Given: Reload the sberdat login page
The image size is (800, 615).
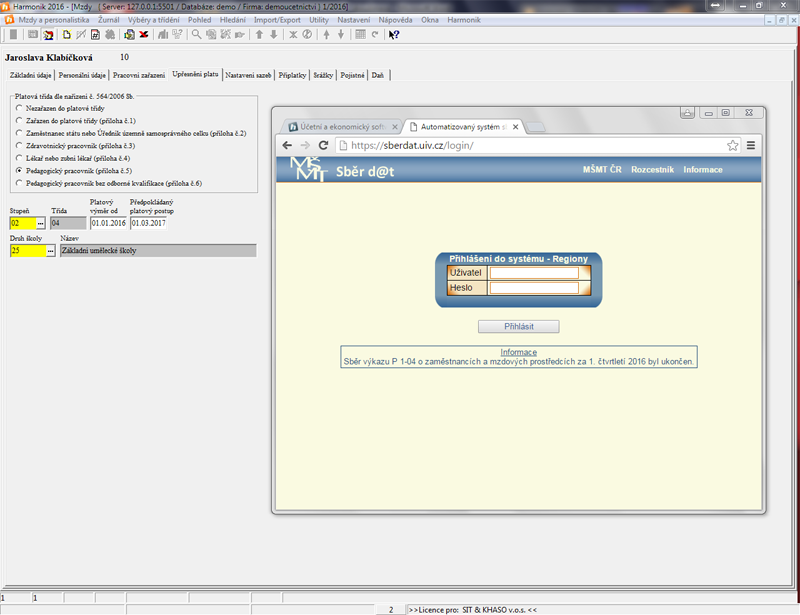Looking at the screenshot, I should pos(323,145).
